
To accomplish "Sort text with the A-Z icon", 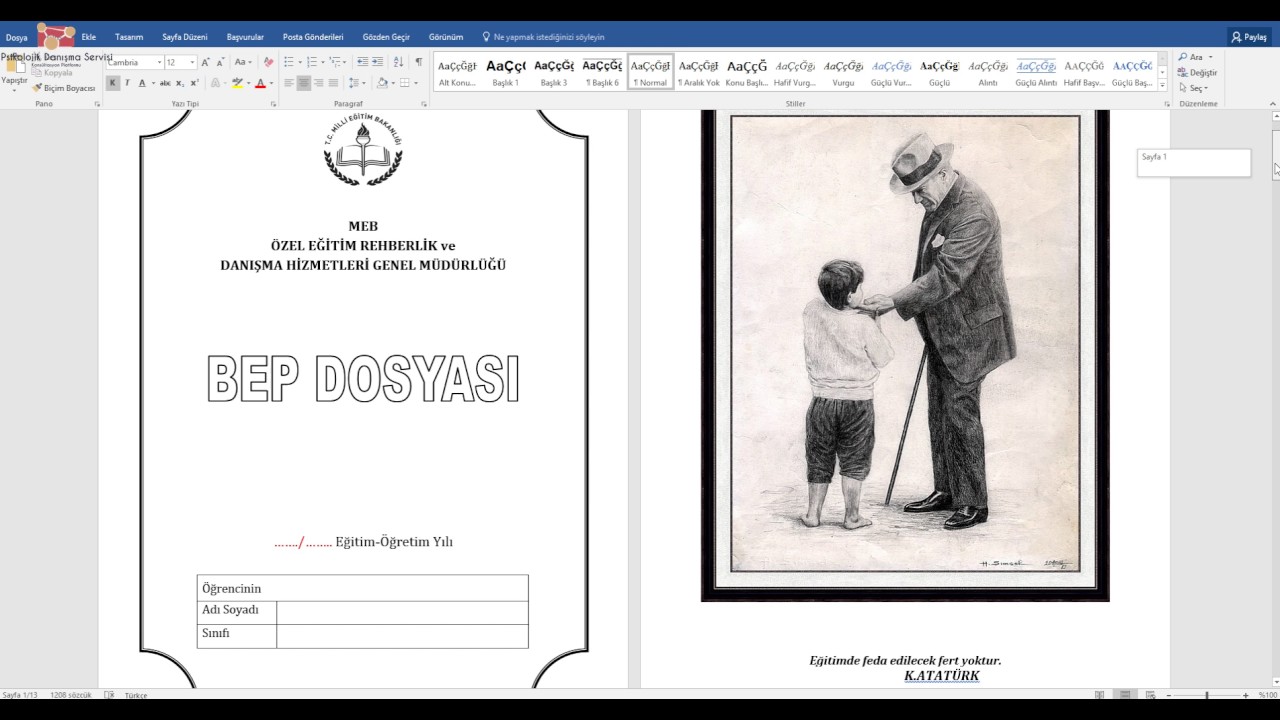I will pyautogui.click(x=398, y=62).
